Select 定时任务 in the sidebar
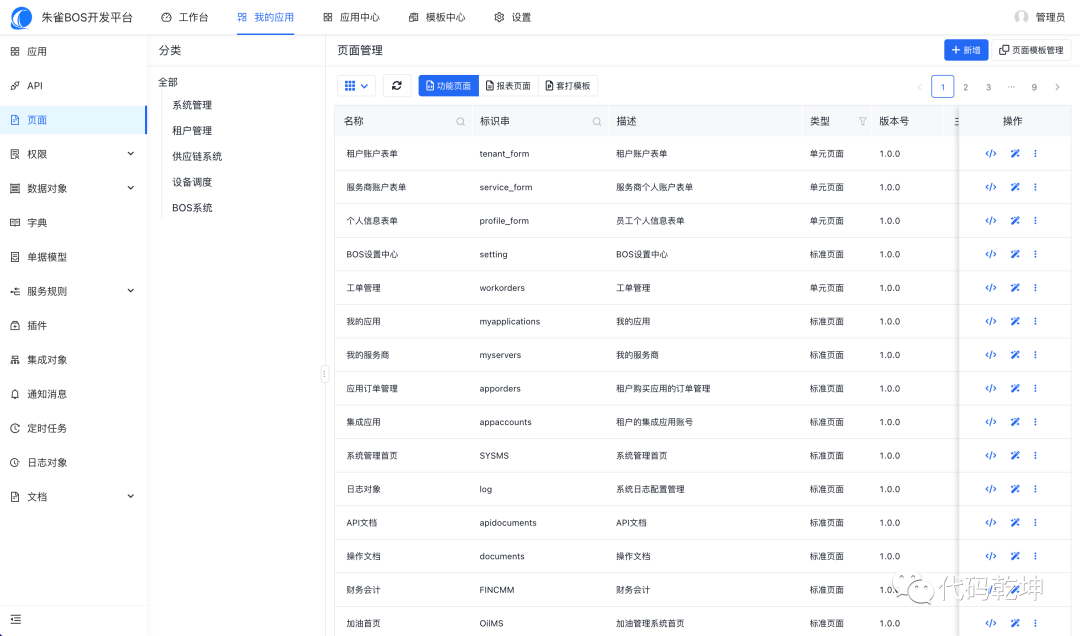The height and width of the screenshot is (636, 1080). pyautogui.click(x=73, y=428)
